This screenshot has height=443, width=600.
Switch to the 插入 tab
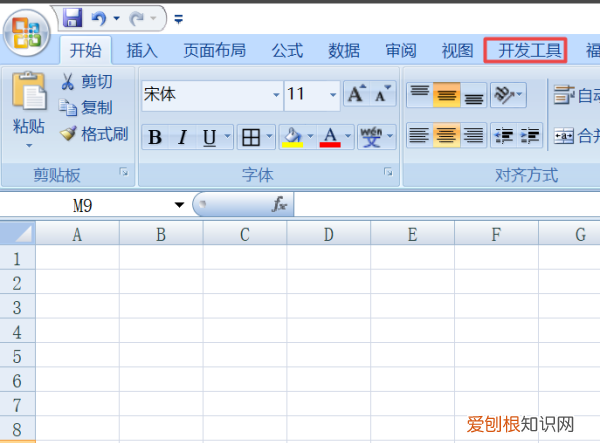coord(142,50)
